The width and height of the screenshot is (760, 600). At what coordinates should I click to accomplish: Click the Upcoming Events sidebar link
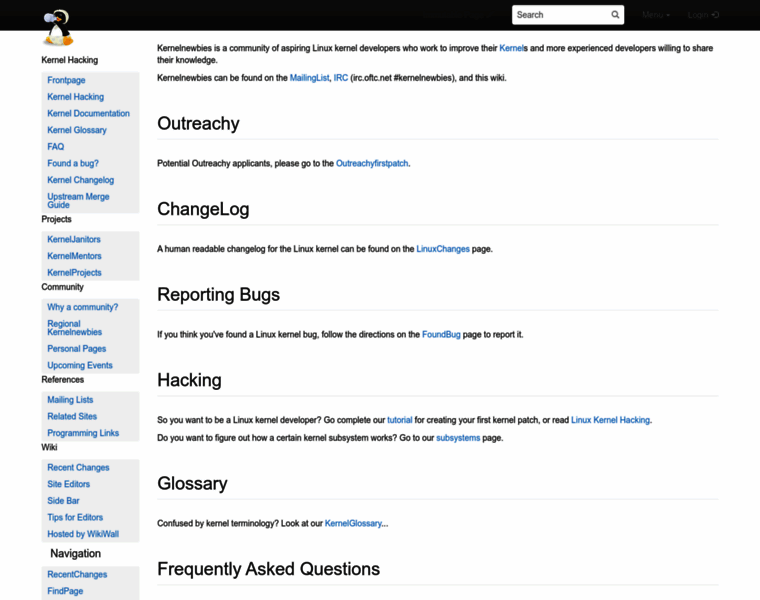(x=80, y=366)
